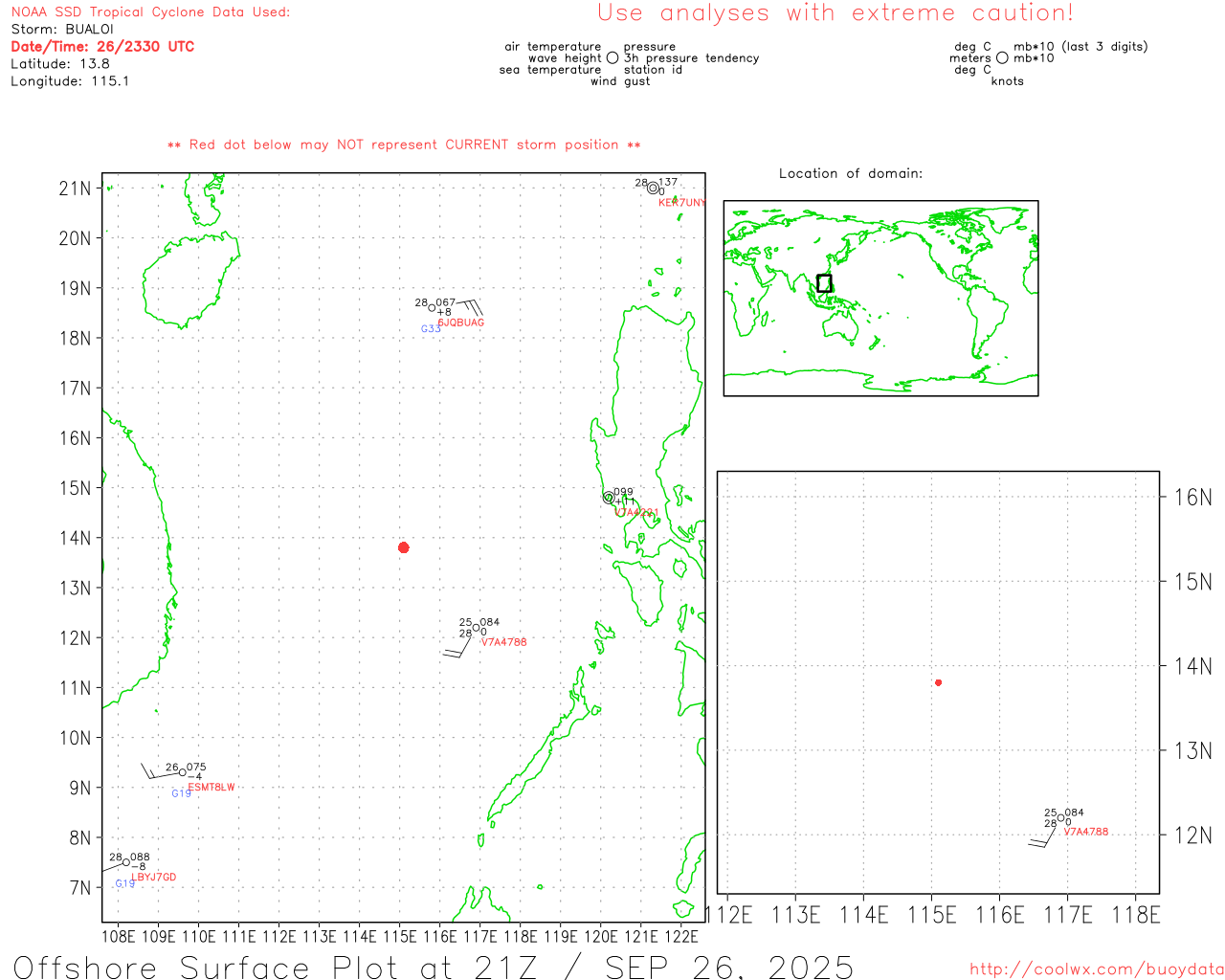This screenshot has height=980, width=1225.
Task: Click the pressure value '088' at LBYJ7GD
Action: (x=141, y=857)
